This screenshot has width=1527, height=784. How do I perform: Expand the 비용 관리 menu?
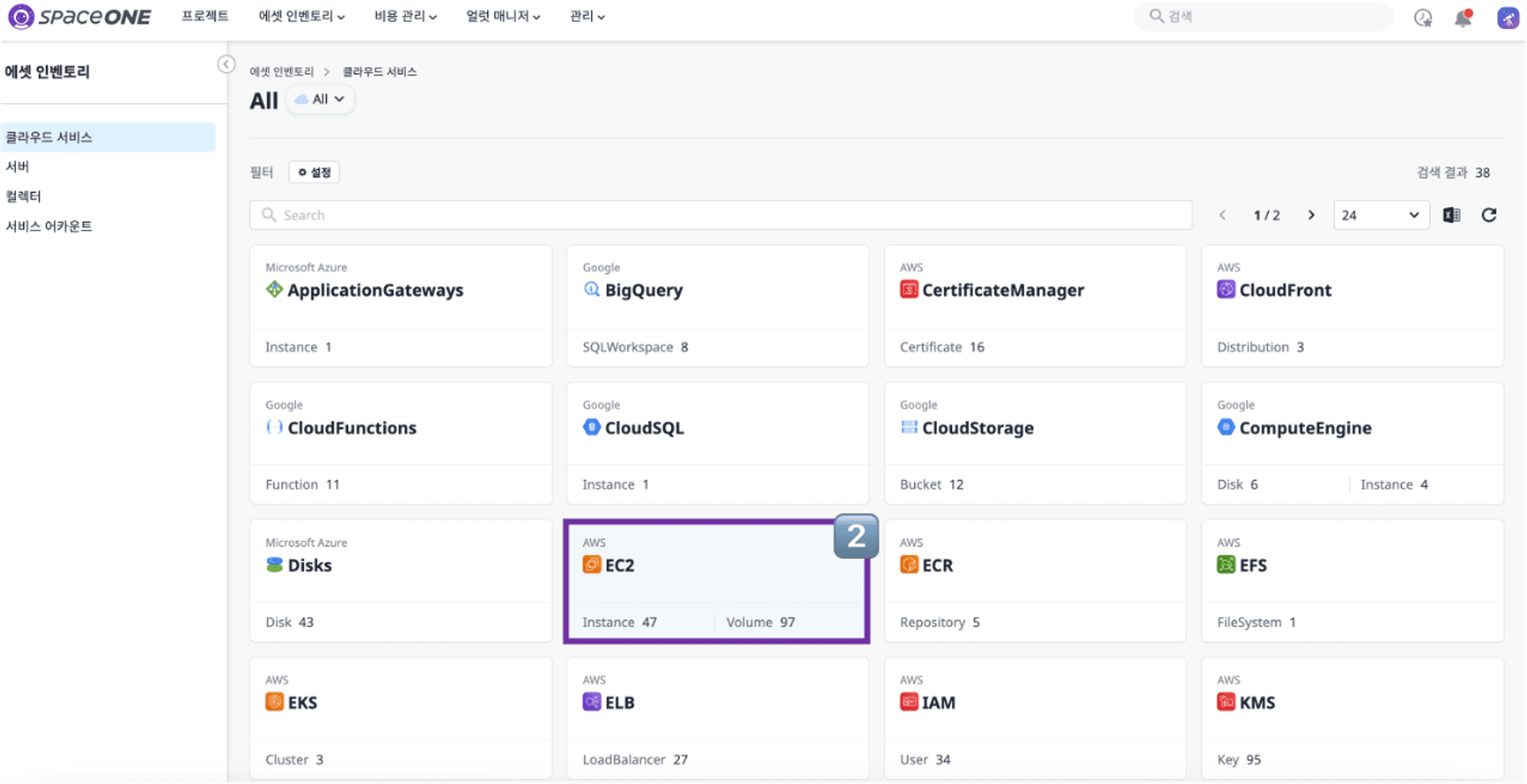[x=405, y=16]
